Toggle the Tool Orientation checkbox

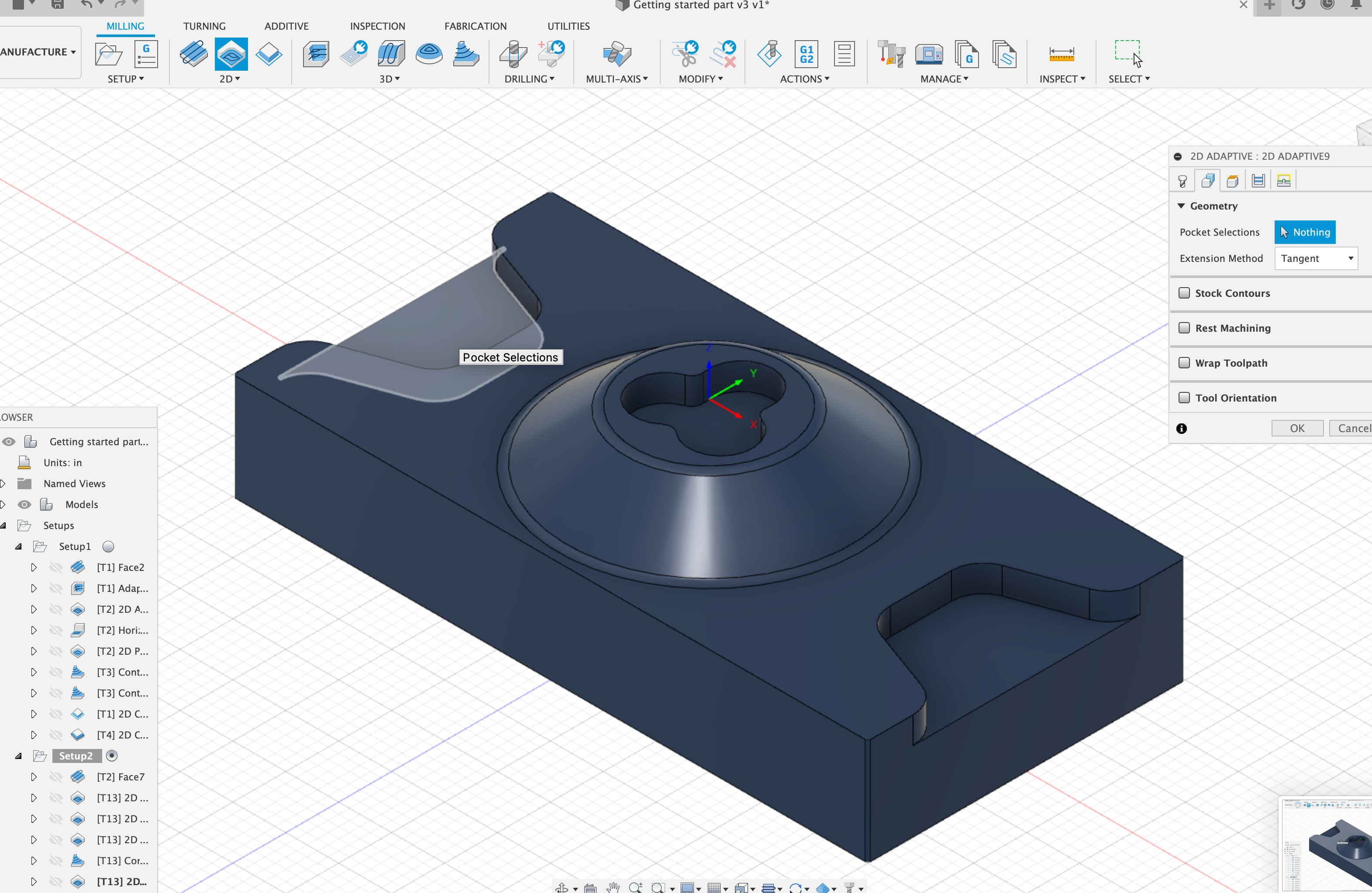coord(1185,398)
